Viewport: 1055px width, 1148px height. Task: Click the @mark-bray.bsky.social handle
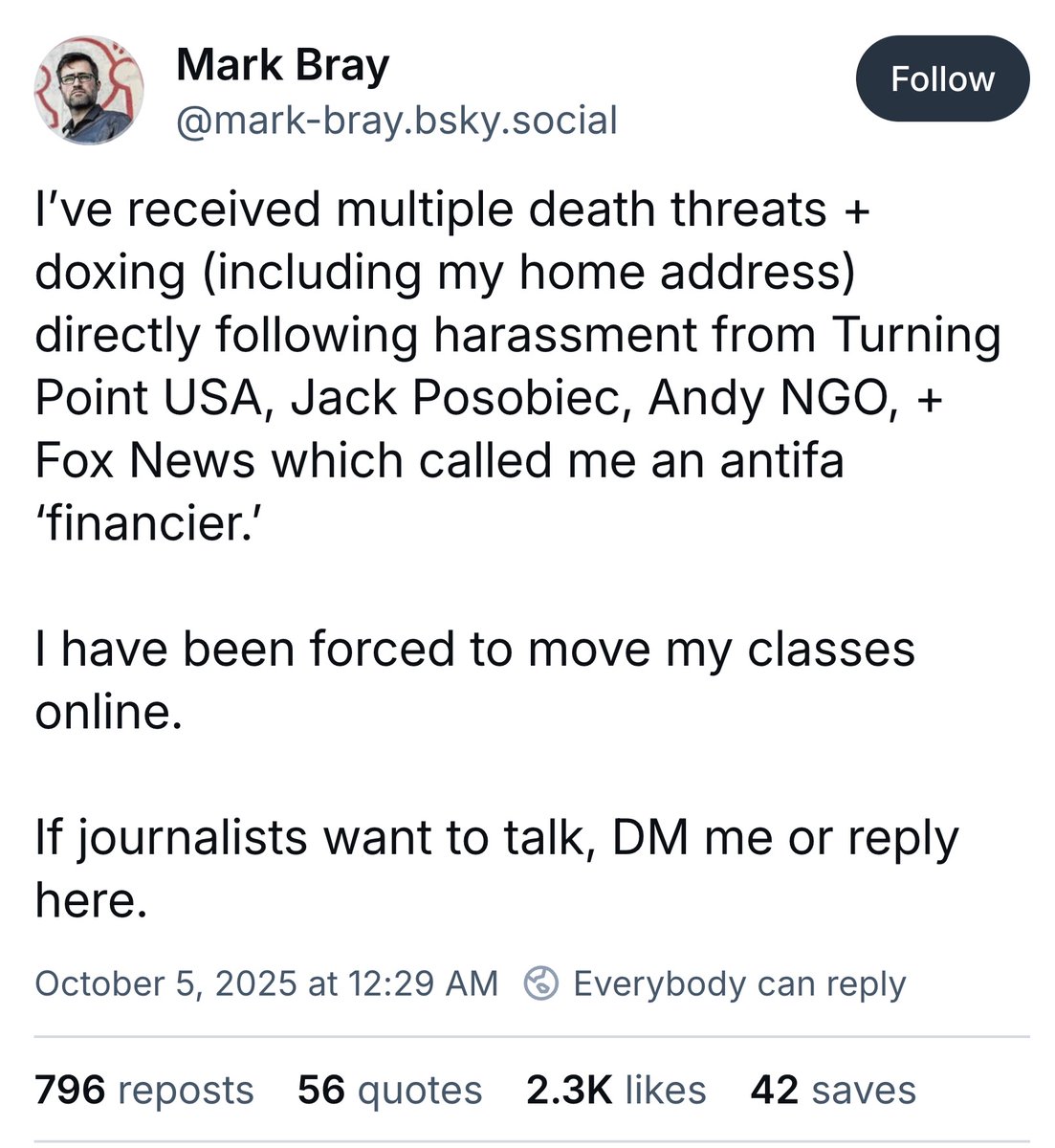397,121
